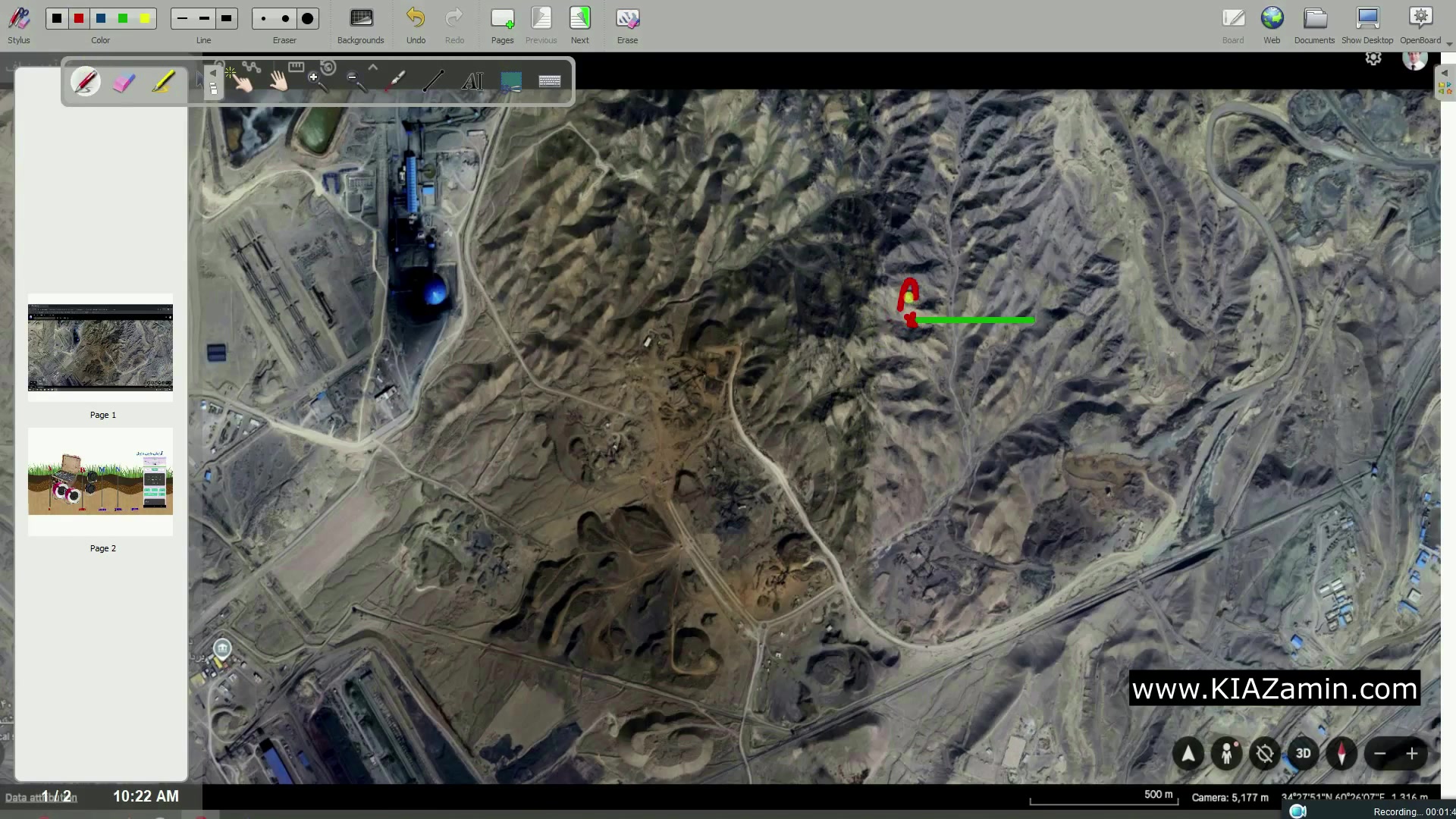Select the red pen tool
The image size is (1456, 819).
(86, 81)
